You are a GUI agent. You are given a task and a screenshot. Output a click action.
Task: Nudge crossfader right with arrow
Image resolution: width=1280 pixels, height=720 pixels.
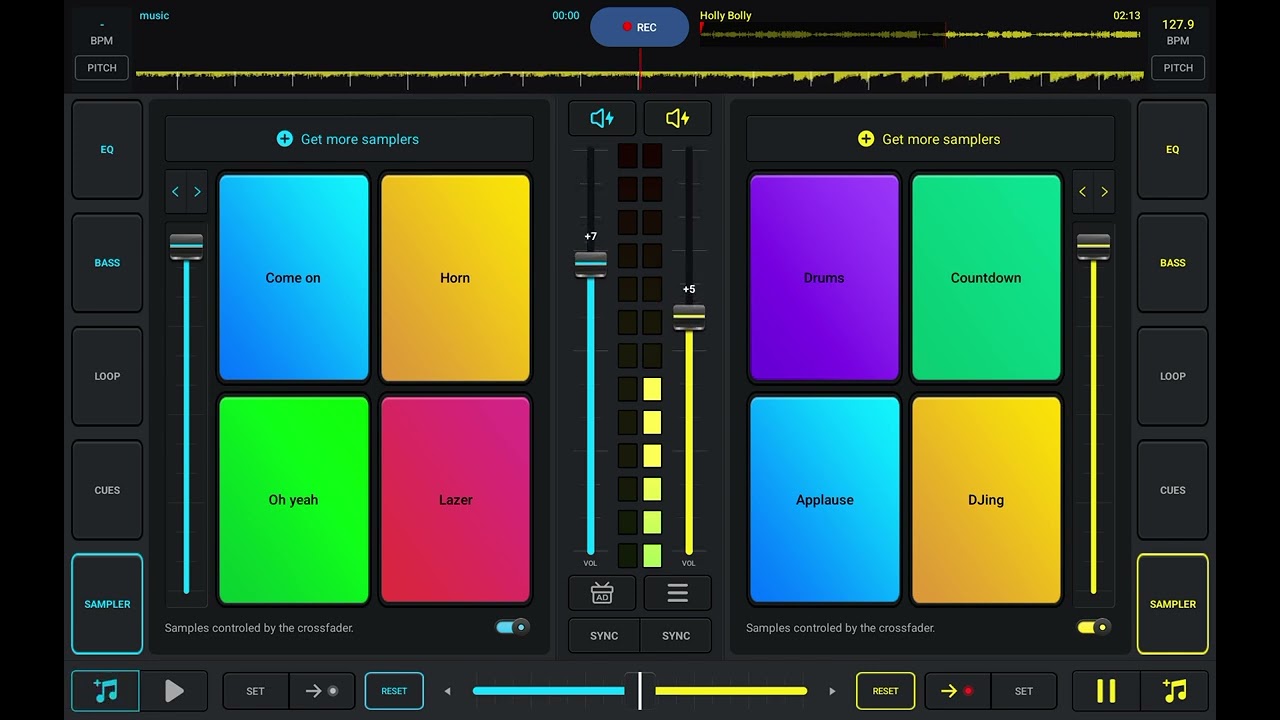(x=832, y=691)
